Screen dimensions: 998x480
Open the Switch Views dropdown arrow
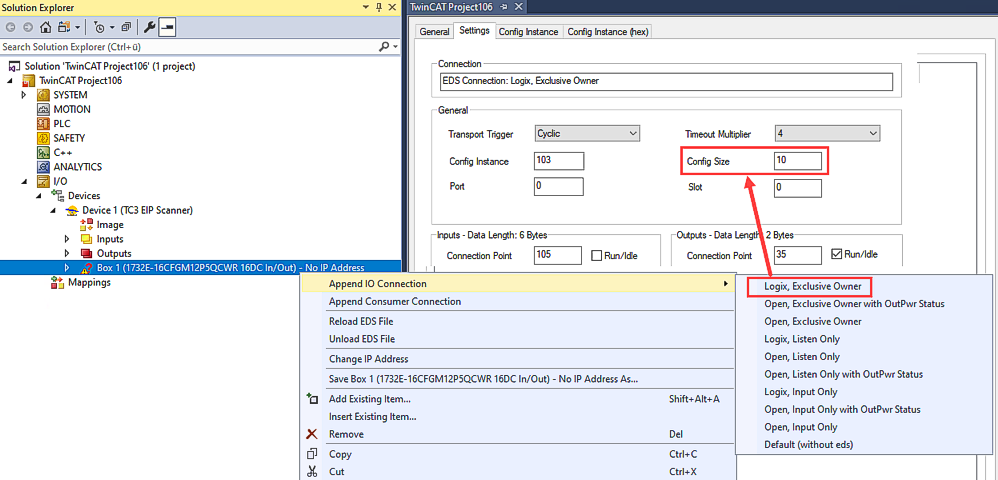[x=77, y=27]
